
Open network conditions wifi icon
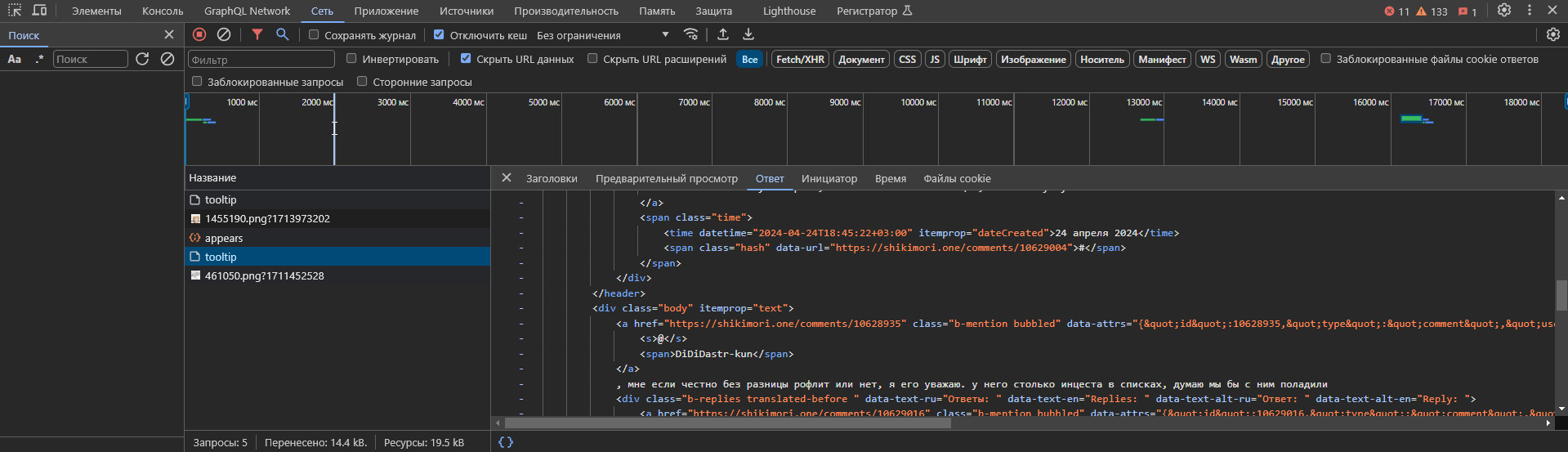click(691, 34)
